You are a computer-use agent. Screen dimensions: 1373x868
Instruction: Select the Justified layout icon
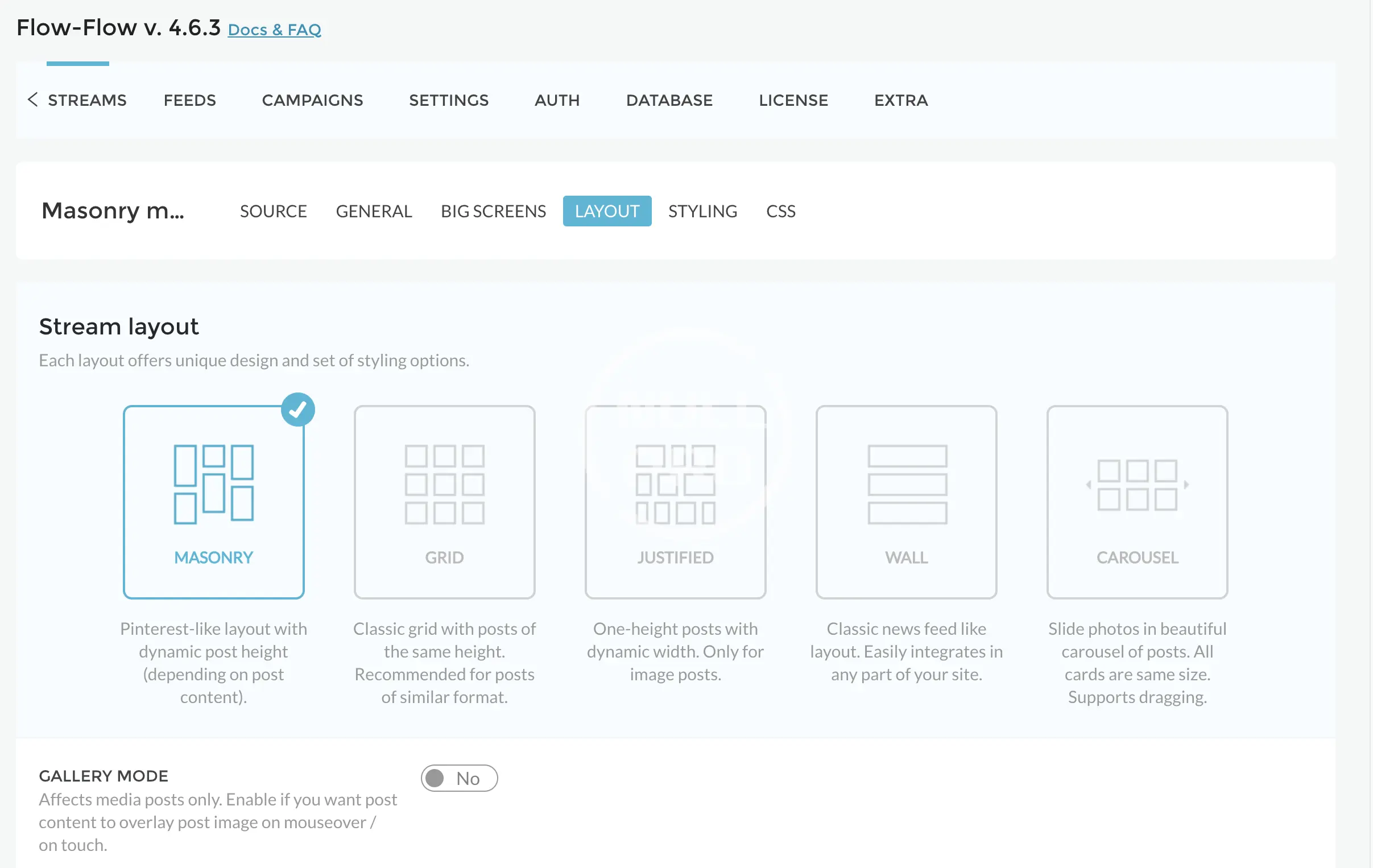(x=676, y=484)
